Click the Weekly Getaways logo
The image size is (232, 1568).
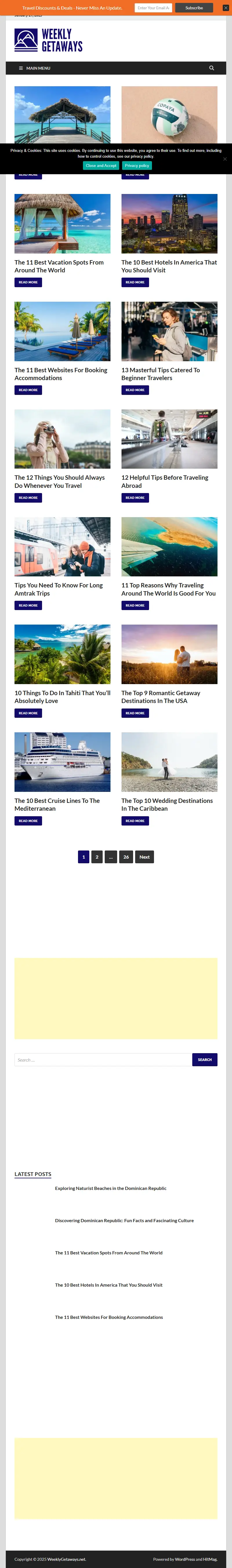(x=49, y=40)
